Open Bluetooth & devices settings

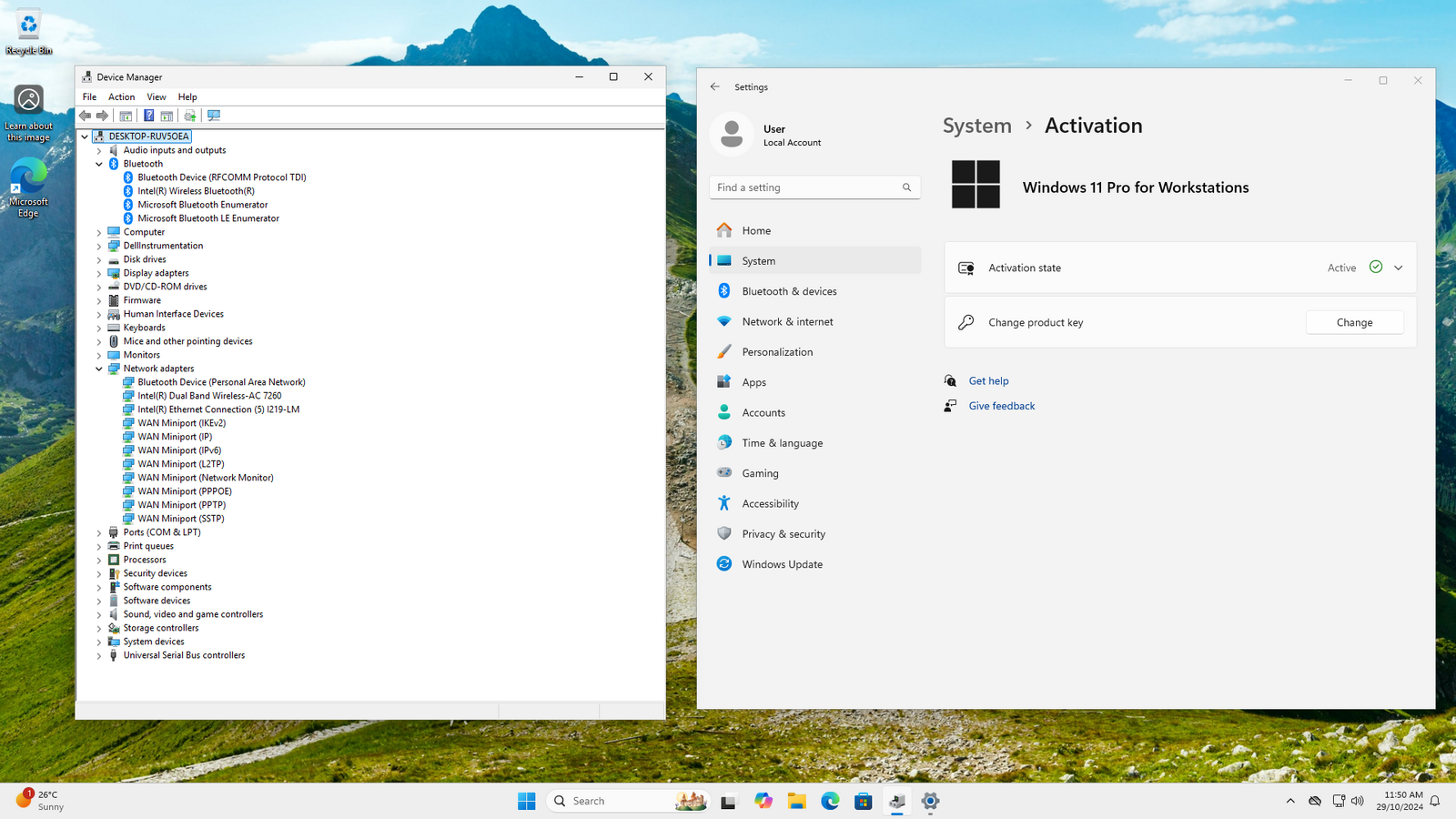pyautogui.click(x=814, y=291)
